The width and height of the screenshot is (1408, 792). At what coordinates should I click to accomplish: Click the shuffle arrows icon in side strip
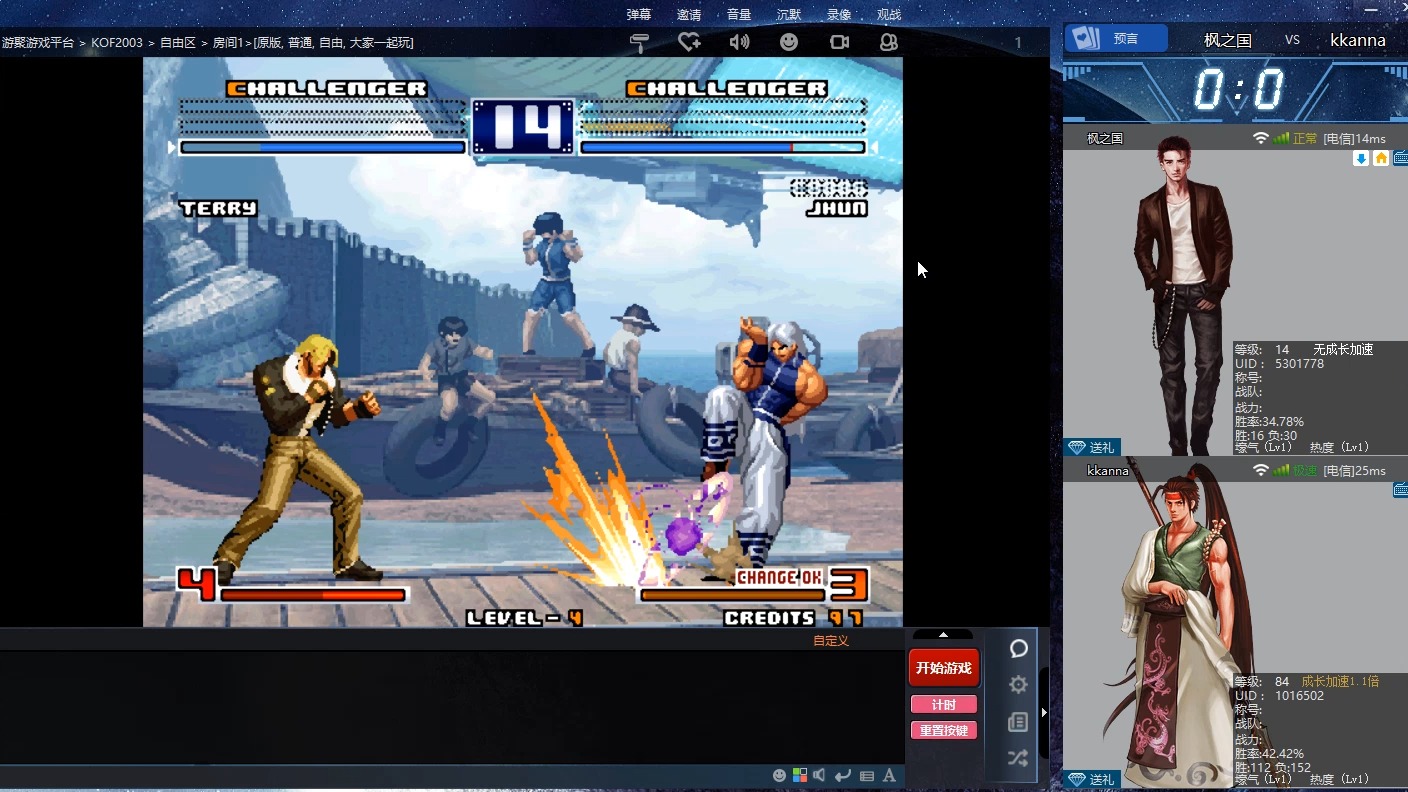tap(1018, 758)
